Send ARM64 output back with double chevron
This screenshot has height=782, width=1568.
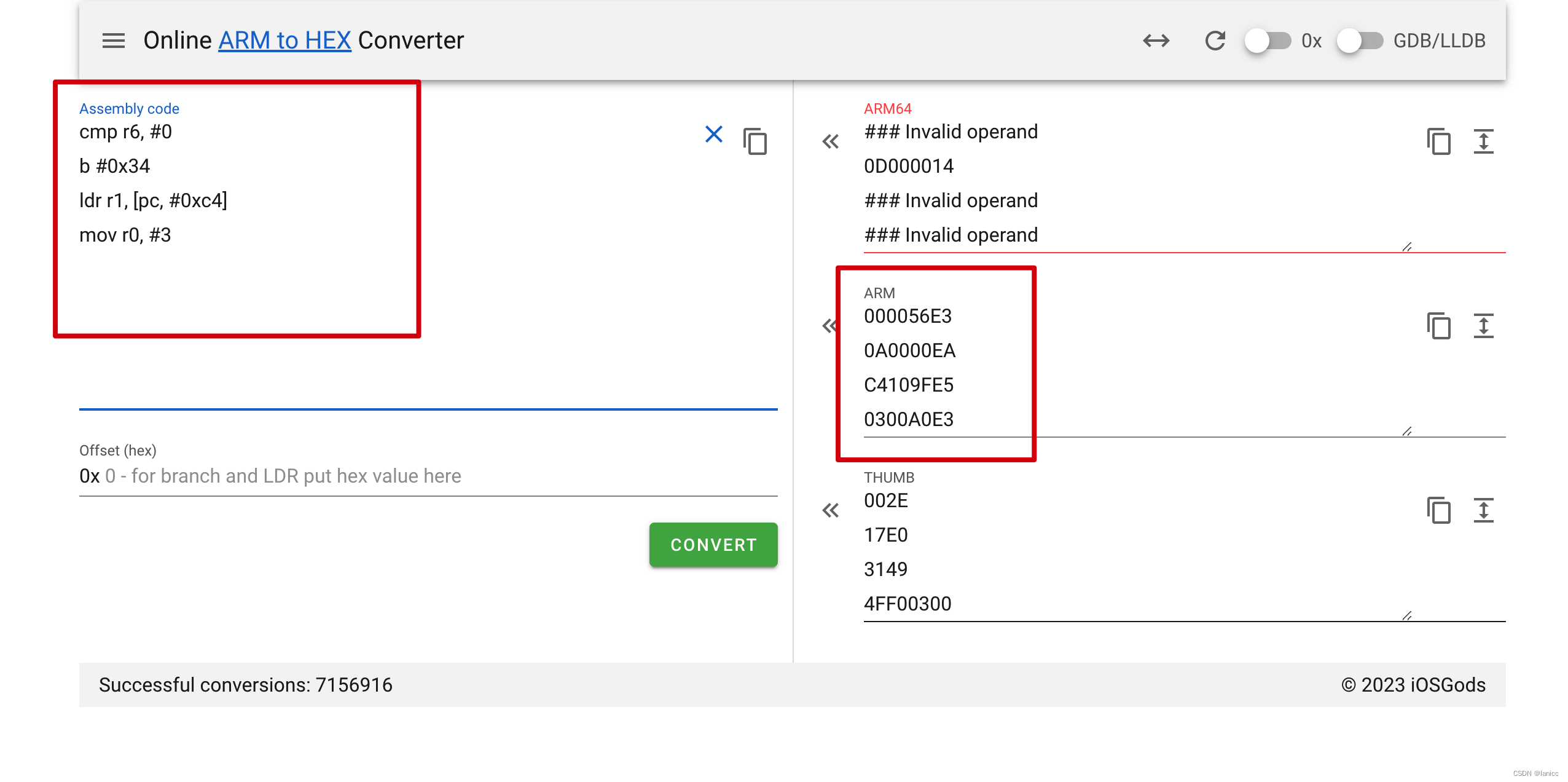(830, 141)
